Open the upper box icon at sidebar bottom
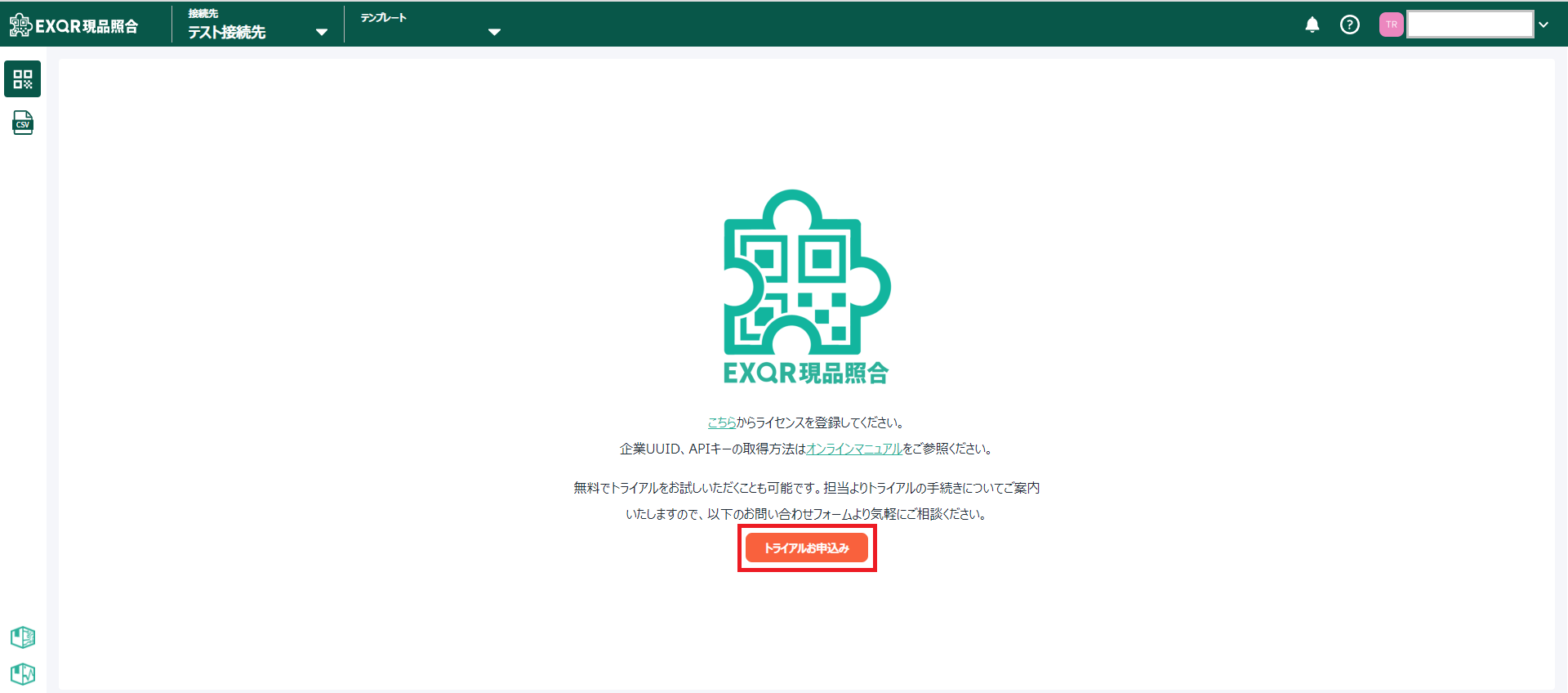The width and height of the screenshot is (1568, 693). click(x=23, y=637)
